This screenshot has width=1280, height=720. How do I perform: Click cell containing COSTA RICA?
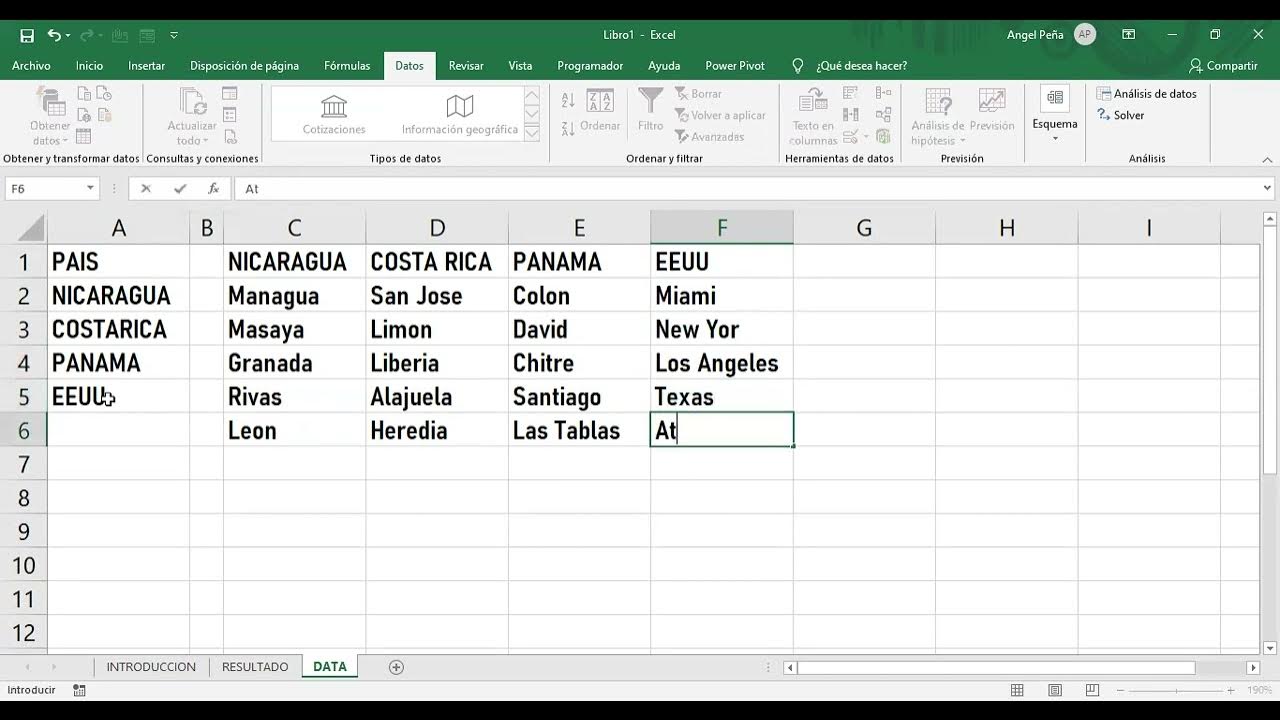tap(437, 262)
